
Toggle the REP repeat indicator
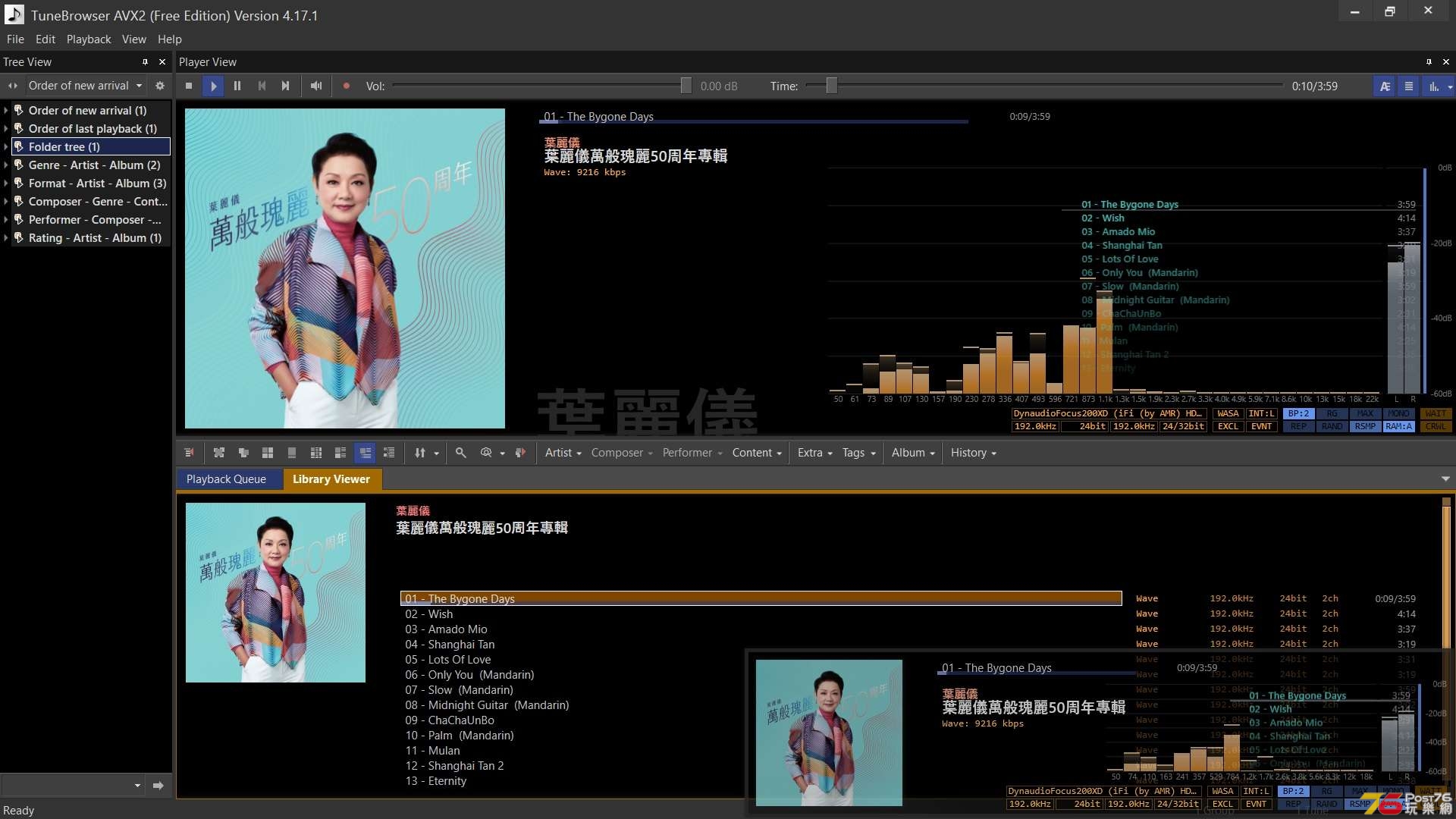point(1298,427)
